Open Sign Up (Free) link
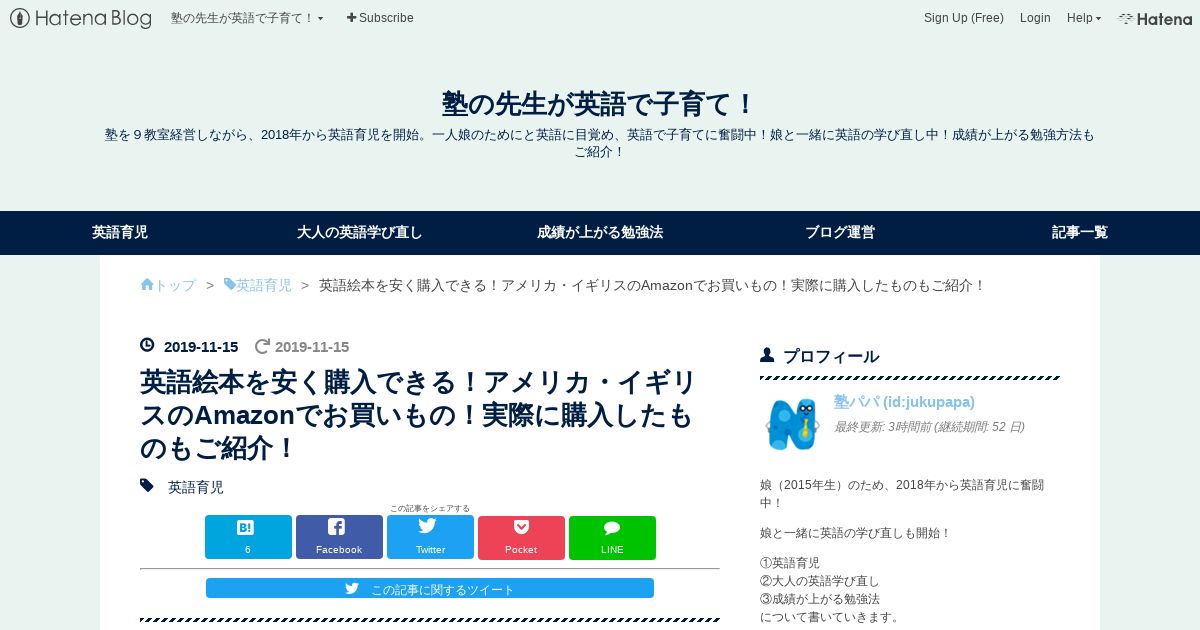Screen dimensions: 1200x630 (x=963, y=18)
